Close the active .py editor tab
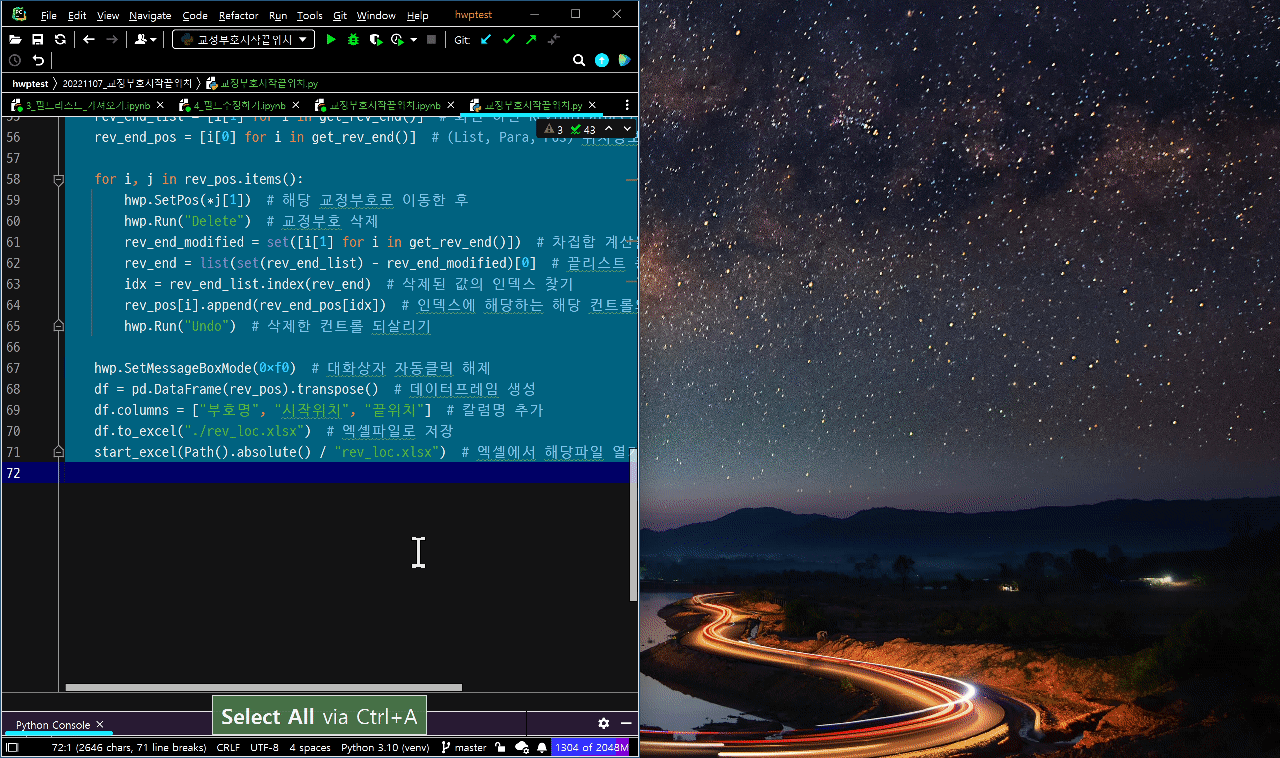Image resolution: width=1280 pixels, height=758 pixels. pos(592,105)
